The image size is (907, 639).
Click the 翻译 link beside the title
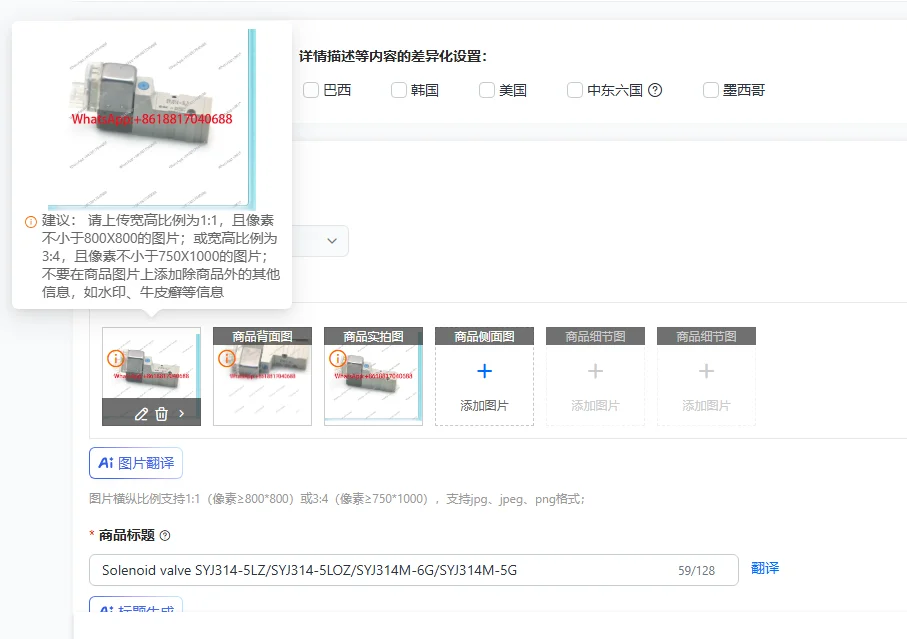[765, 568]
